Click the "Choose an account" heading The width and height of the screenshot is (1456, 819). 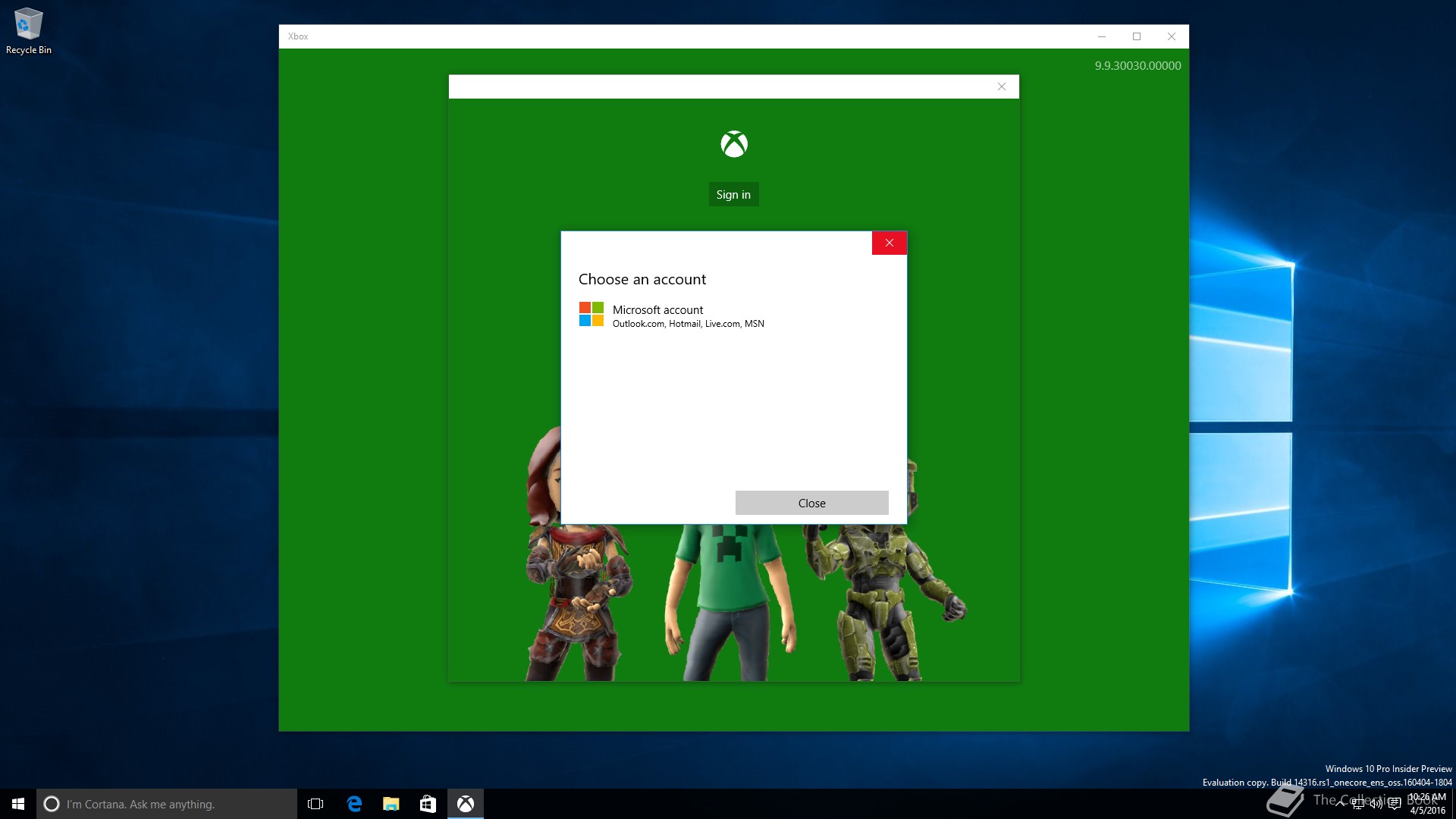[642, 279]
